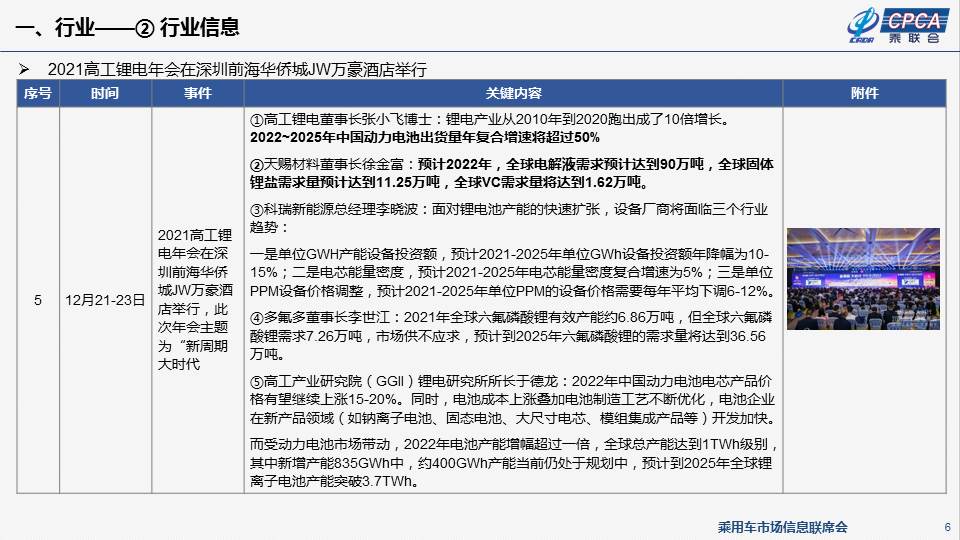Select the slide title 一、行业——② 行业信息
This screenshot has width=960, height=540.
point(127,27)
